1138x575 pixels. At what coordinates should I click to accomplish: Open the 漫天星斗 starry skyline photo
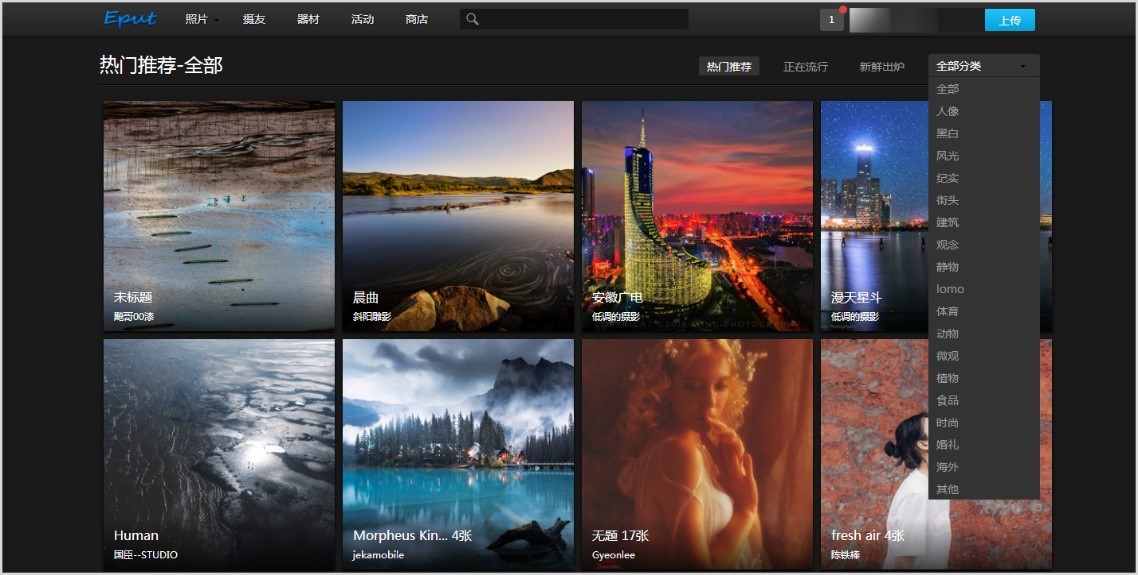tap(875, 216)
